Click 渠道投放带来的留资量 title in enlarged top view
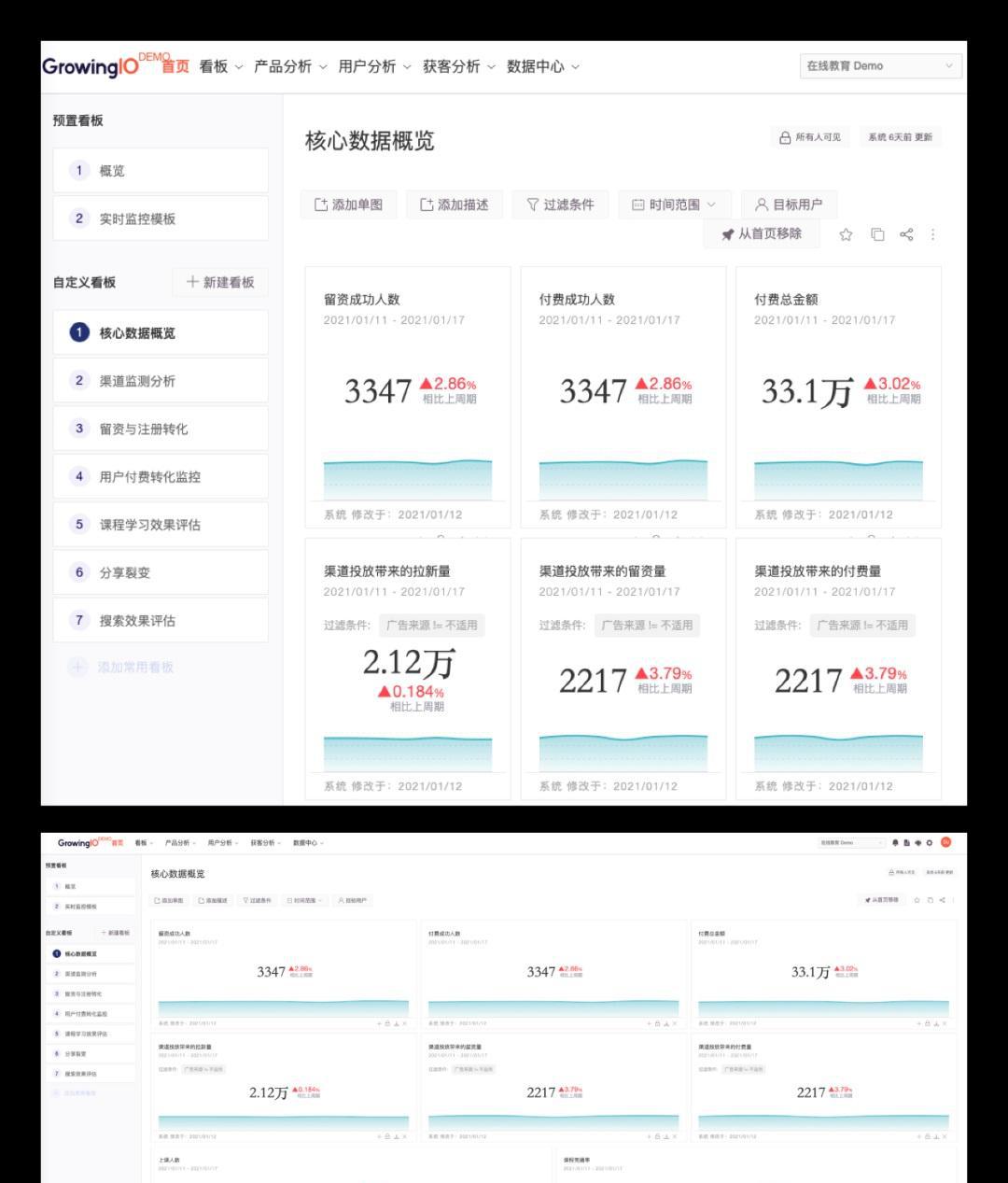This screenshot has height=1183, width=1008. 602,571
